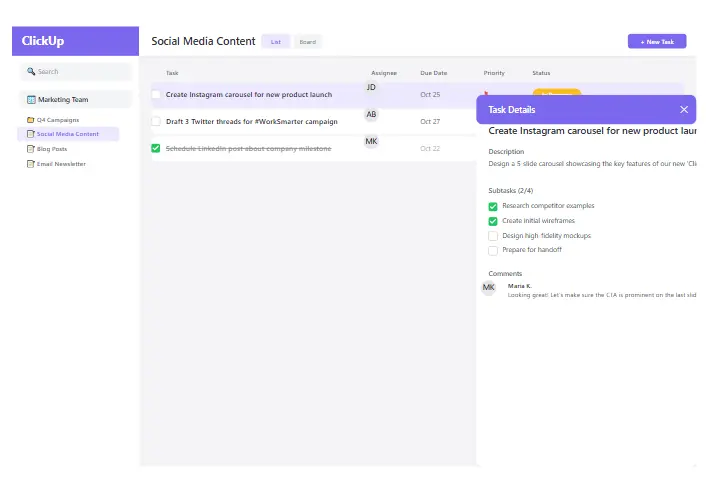This screenshot has width=706, height=481.
Task: Click the MK assignee avatar in task list
Action: pos(371,141)
